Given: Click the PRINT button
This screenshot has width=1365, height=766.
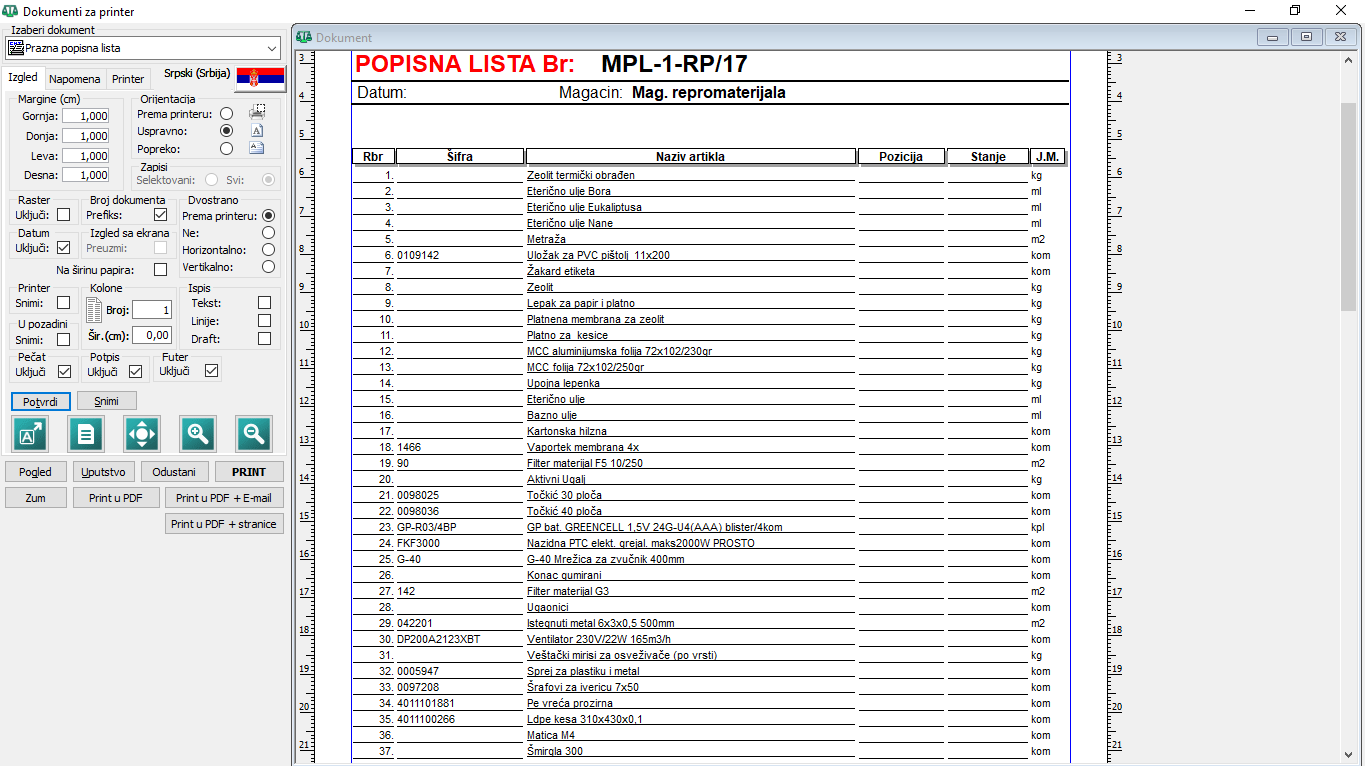Looking at the screenshot, I should (x=249, y=471).
